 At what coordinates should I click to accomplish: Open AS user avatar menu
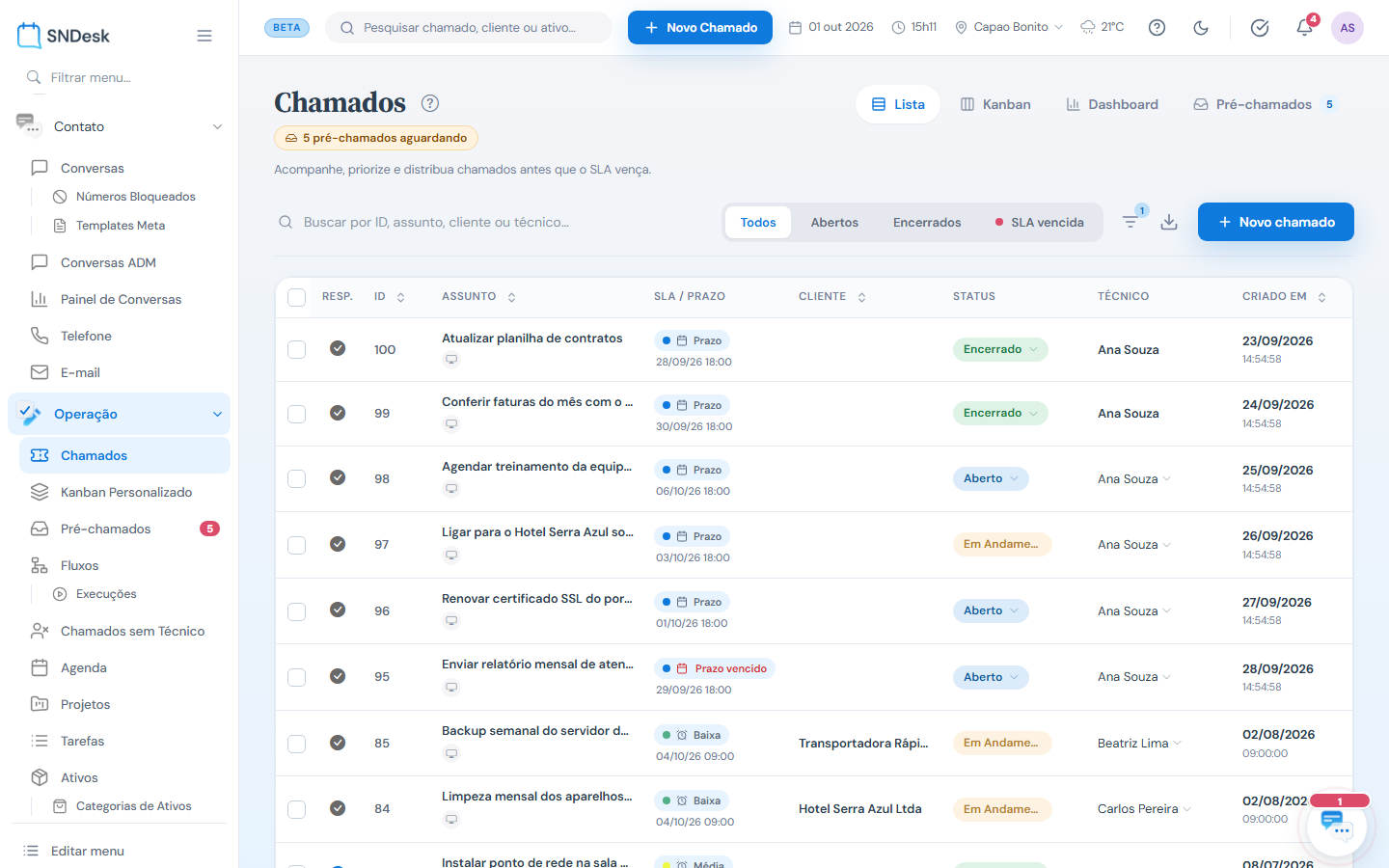[1348, 27]
